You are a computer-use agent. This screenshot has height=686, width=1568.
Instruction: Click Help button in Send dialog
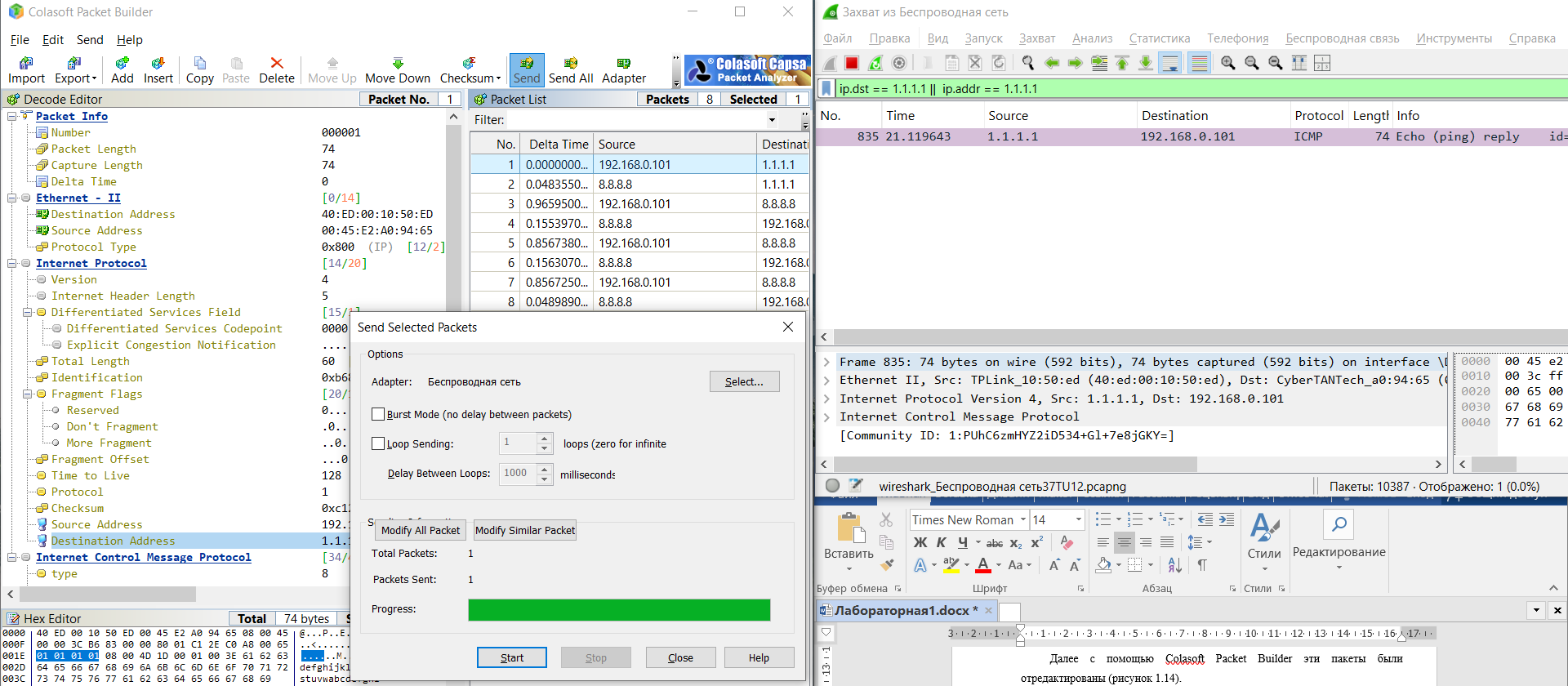(x=759, y=657)
